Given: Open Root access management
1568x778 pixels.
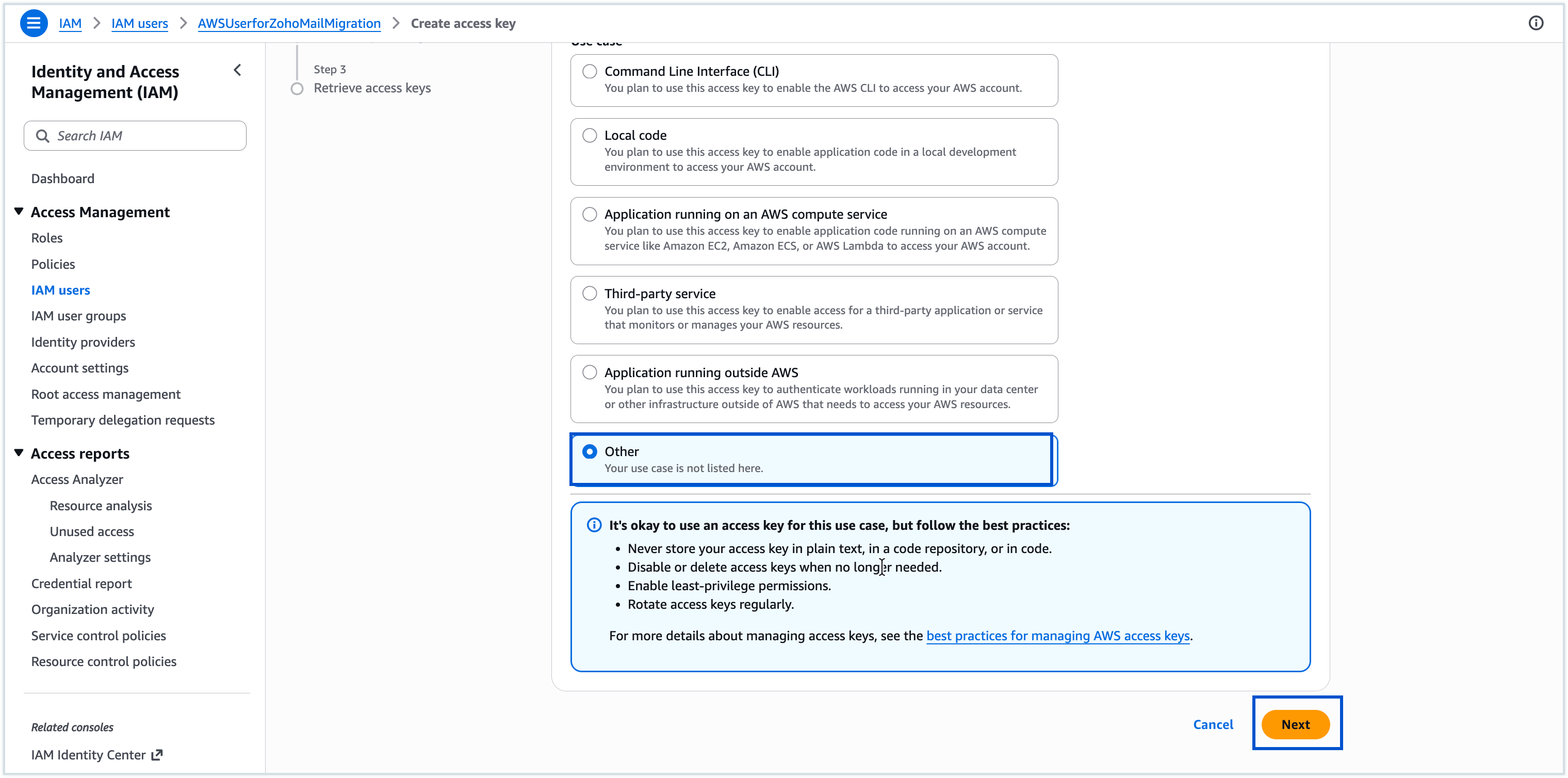Looking at the screenshot, I should pyautogui.click(x=106, y=395).
